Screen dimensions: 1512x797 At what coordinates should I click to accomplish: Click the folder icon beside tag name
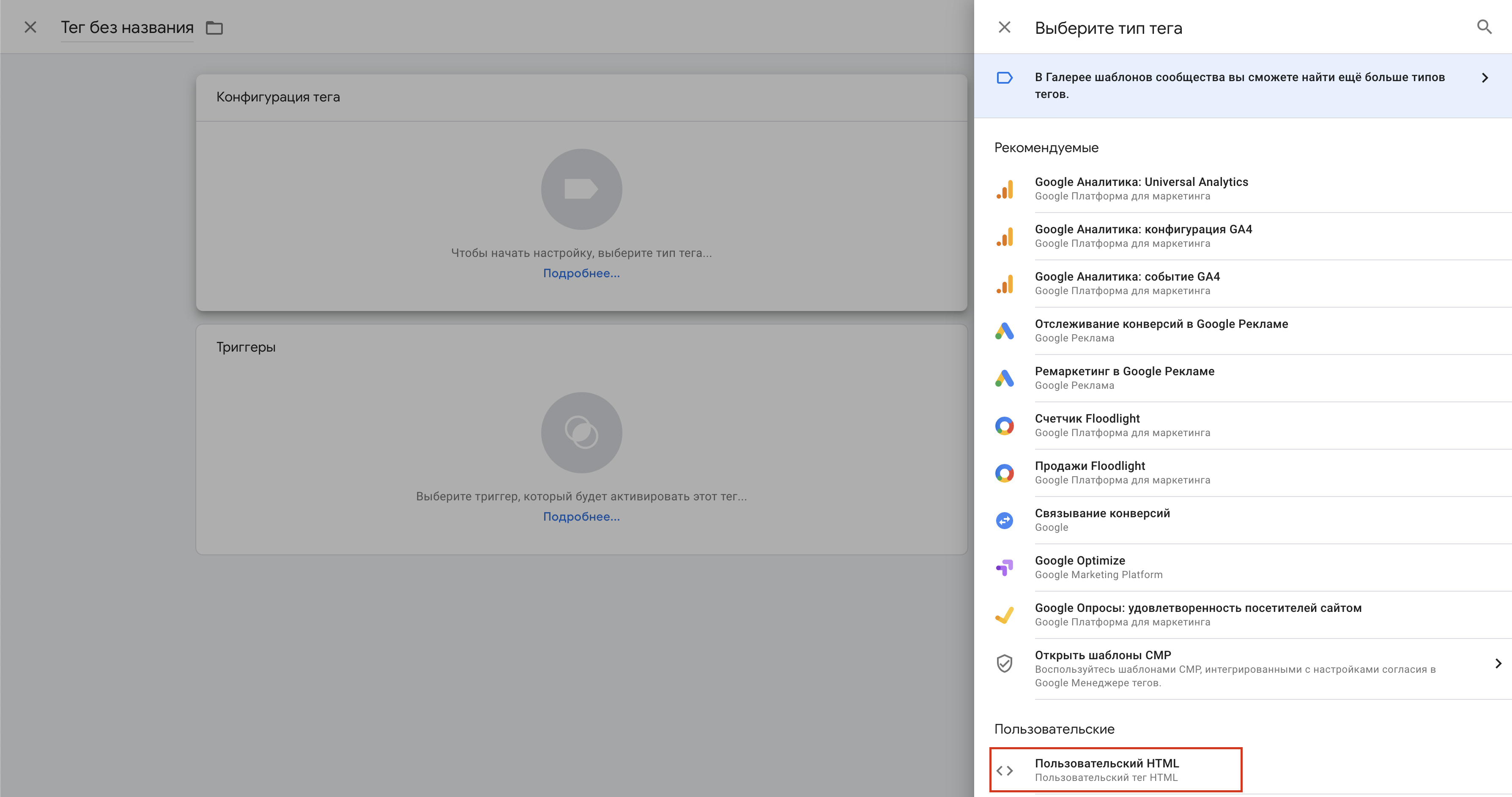pos(214,27)
